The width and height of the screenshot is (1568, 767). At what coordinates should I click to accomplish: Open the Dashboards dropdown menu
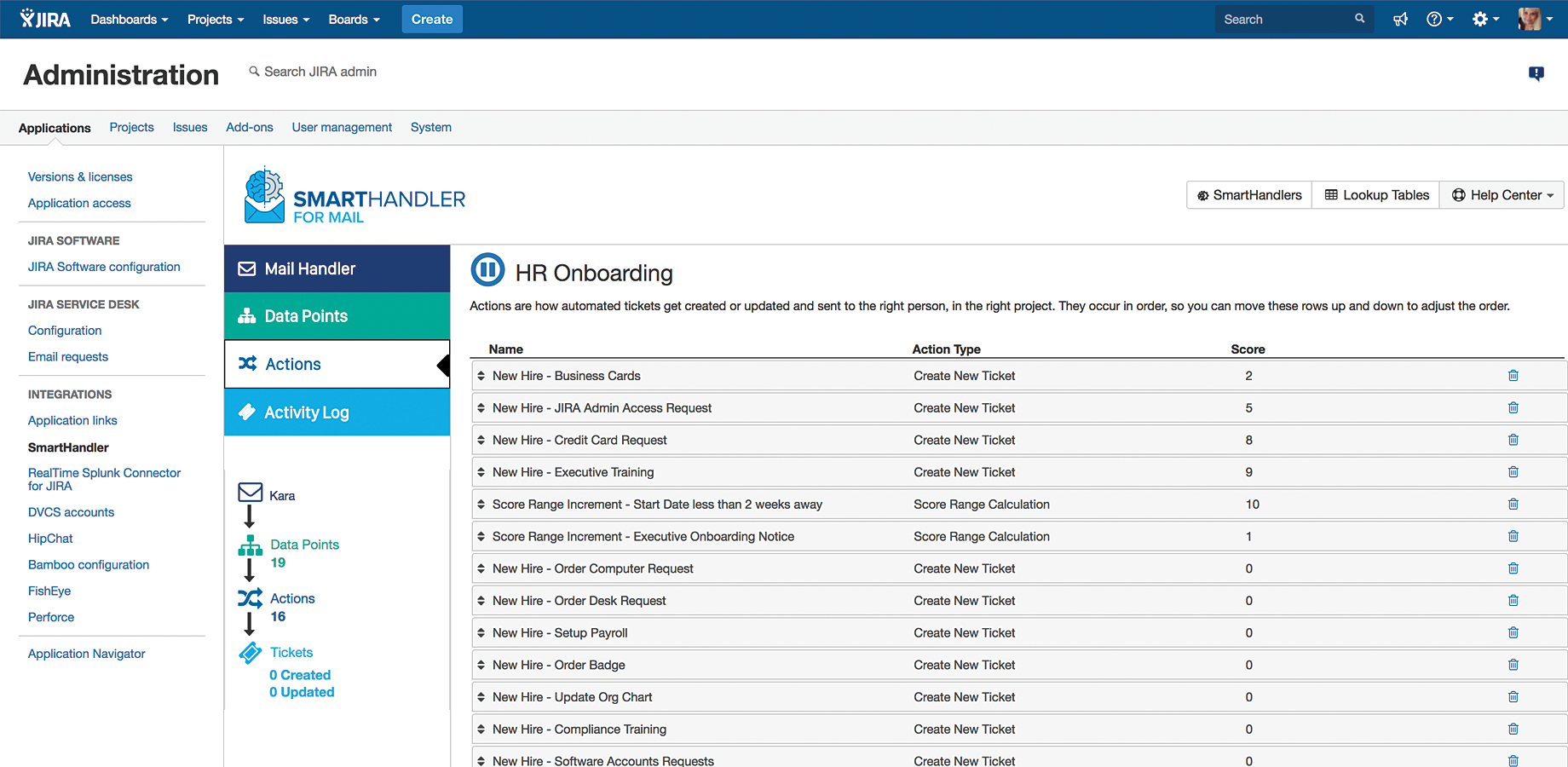(130, 19)
